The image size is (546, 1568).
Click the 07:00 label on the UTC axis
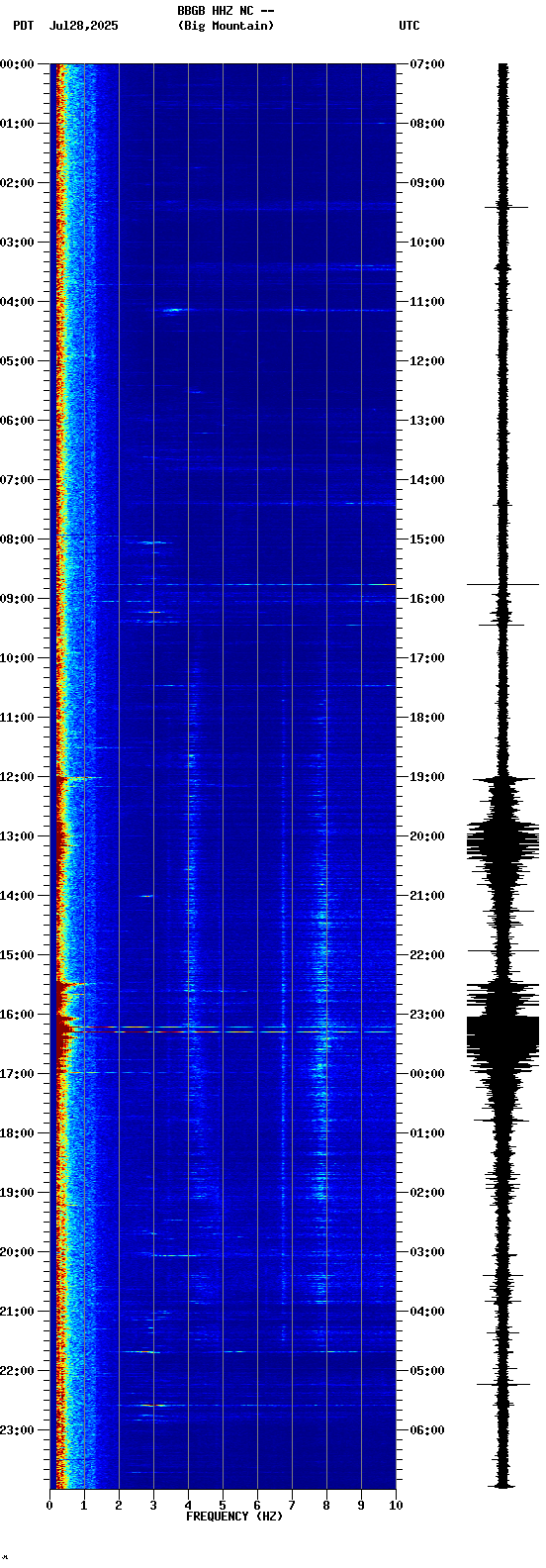pyautogui.click(x=427, y=64)
